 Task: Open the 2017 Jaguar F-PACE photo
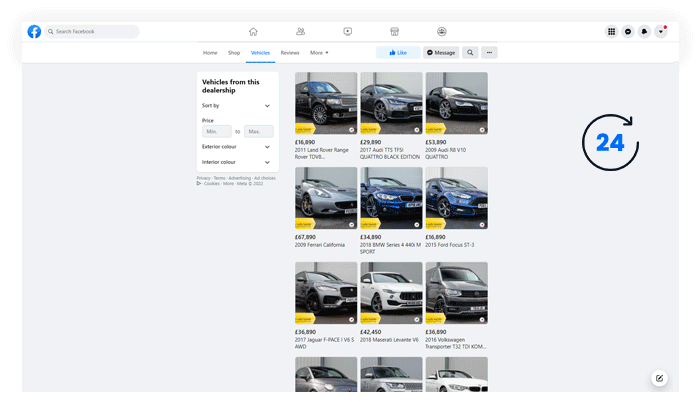326,293
